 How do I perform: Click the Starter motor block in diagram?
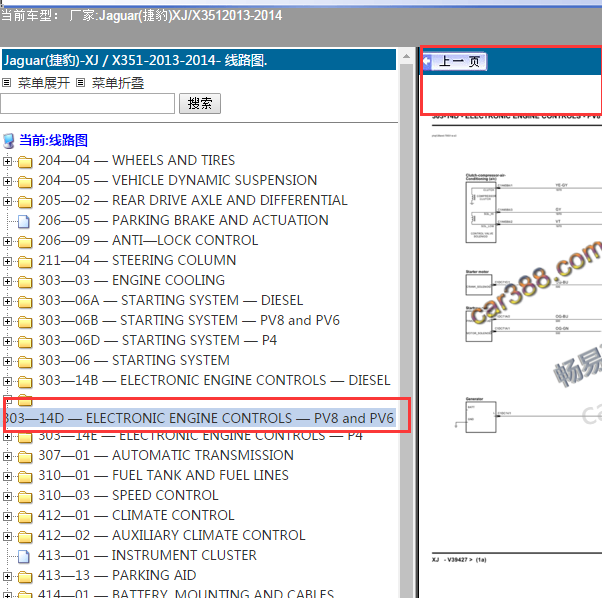479,285
